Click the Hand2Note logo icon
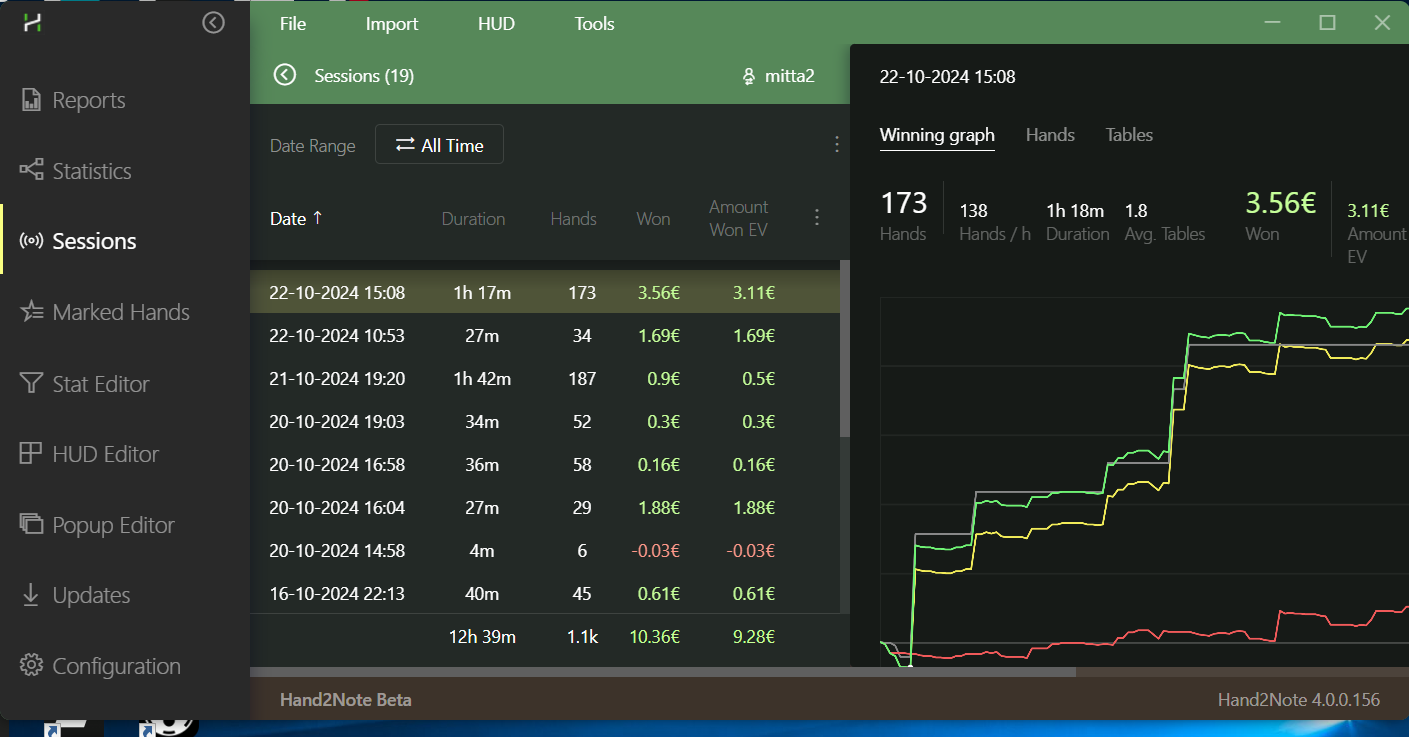This screenshot has width=1409, height=737. [x=33, y=24]
